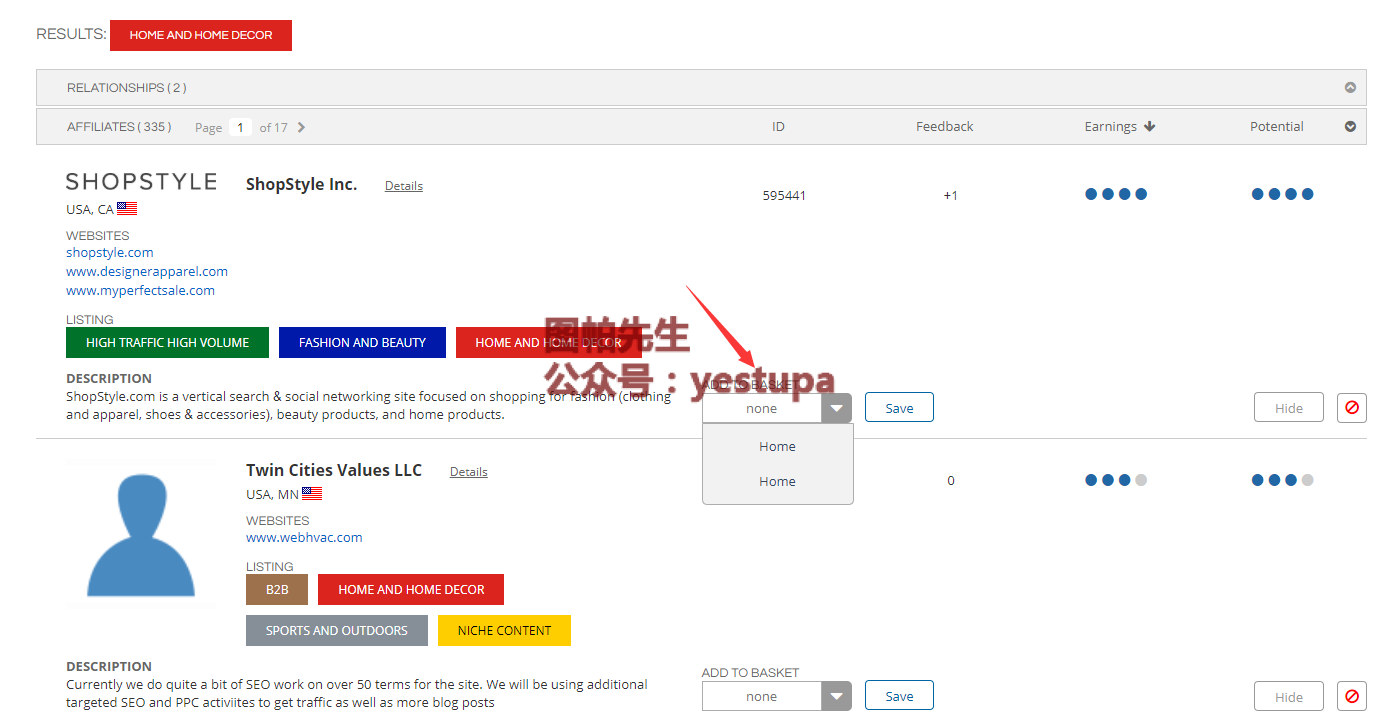Save Twin Cities Values basket selection

pos(899,696)
